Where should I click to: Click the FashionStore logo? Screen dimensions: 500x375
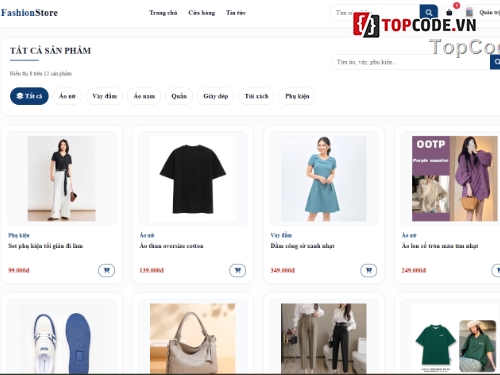click(x=29, y=13)
